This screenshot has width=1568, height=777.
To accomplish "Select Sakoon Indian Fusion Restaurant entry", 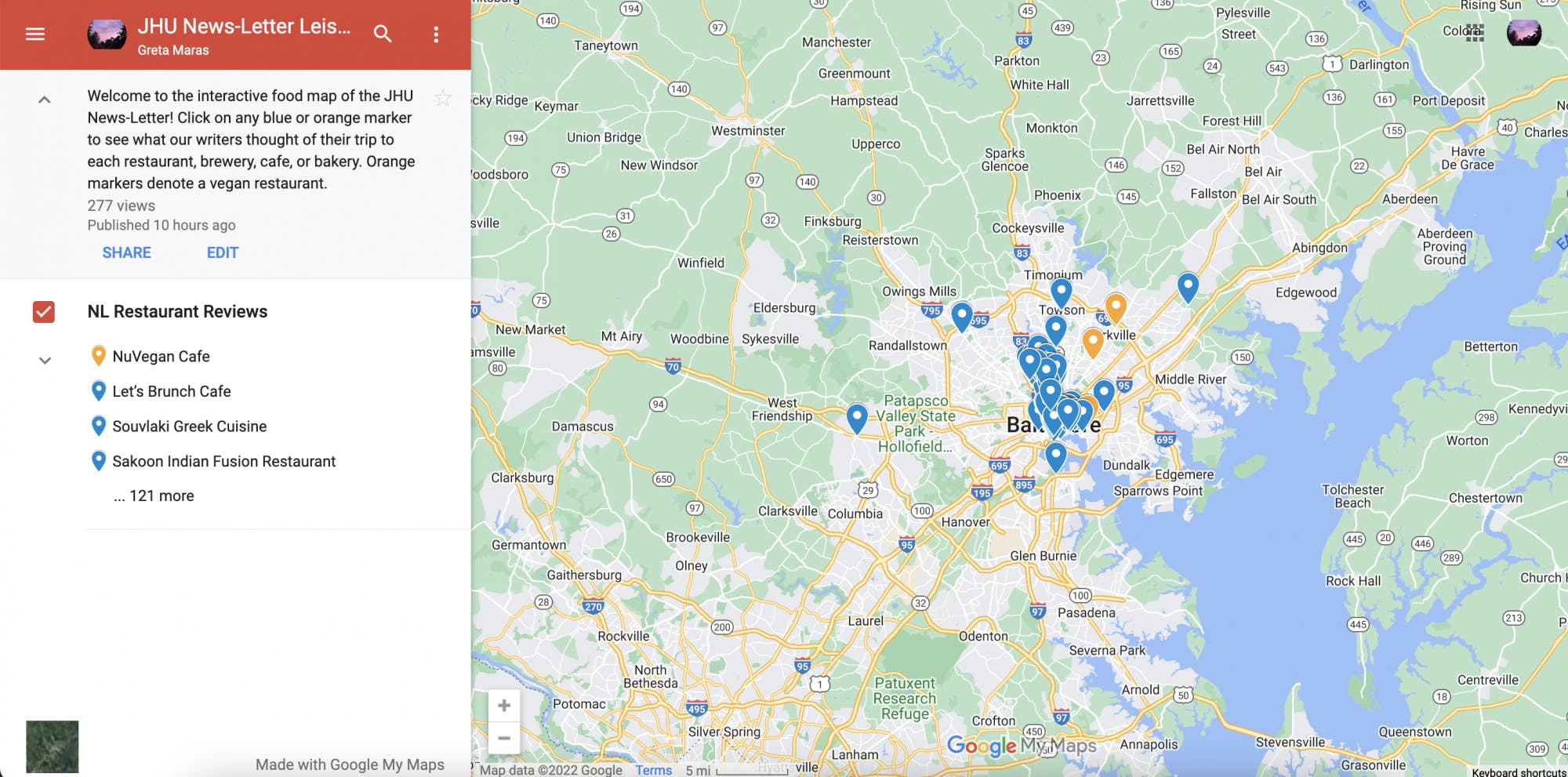I will (x=223, y=461).
